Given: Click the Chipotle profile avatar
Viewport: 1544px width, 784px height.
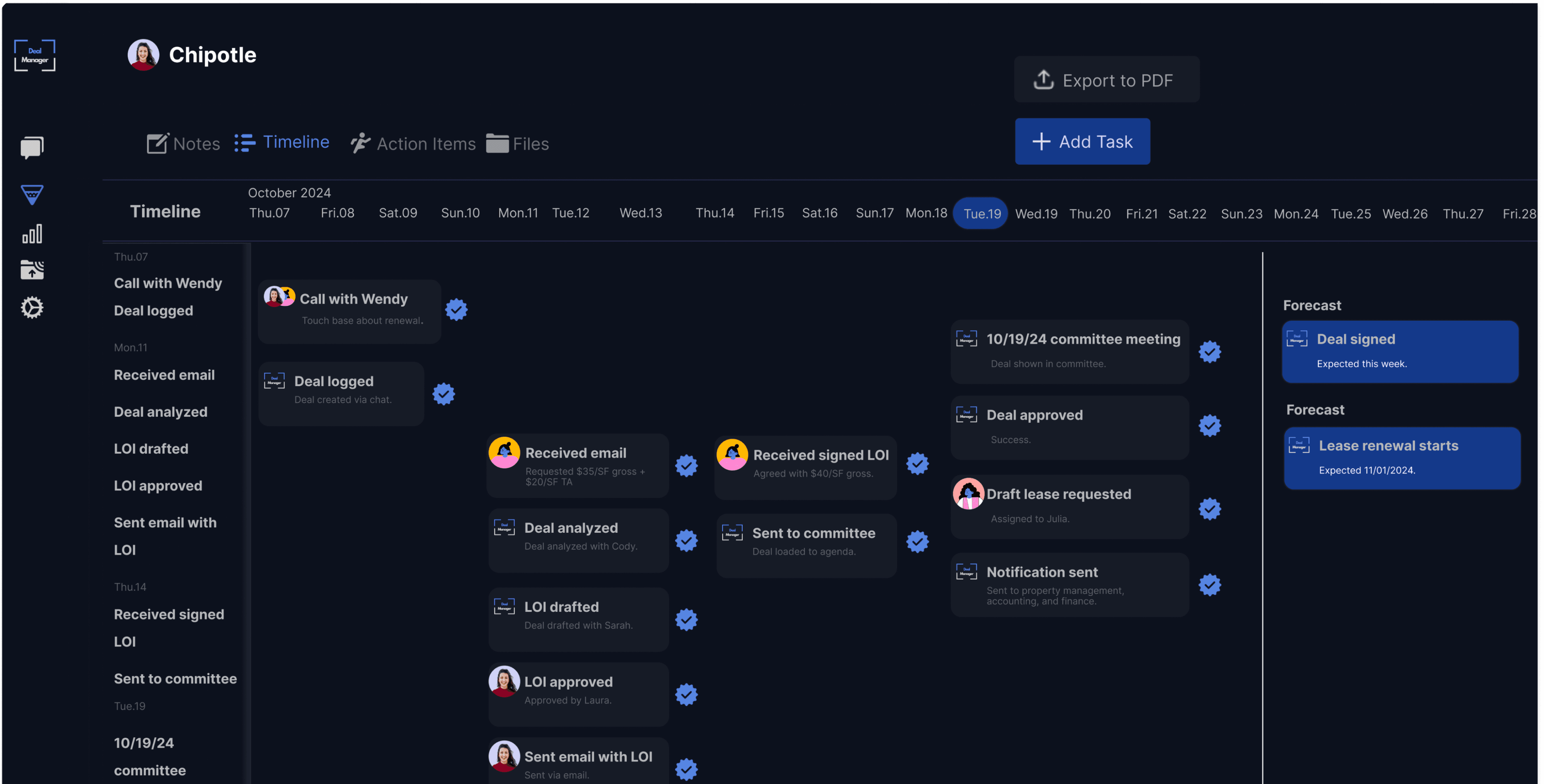Looking at the screenshot, I should tap(143, 55).
